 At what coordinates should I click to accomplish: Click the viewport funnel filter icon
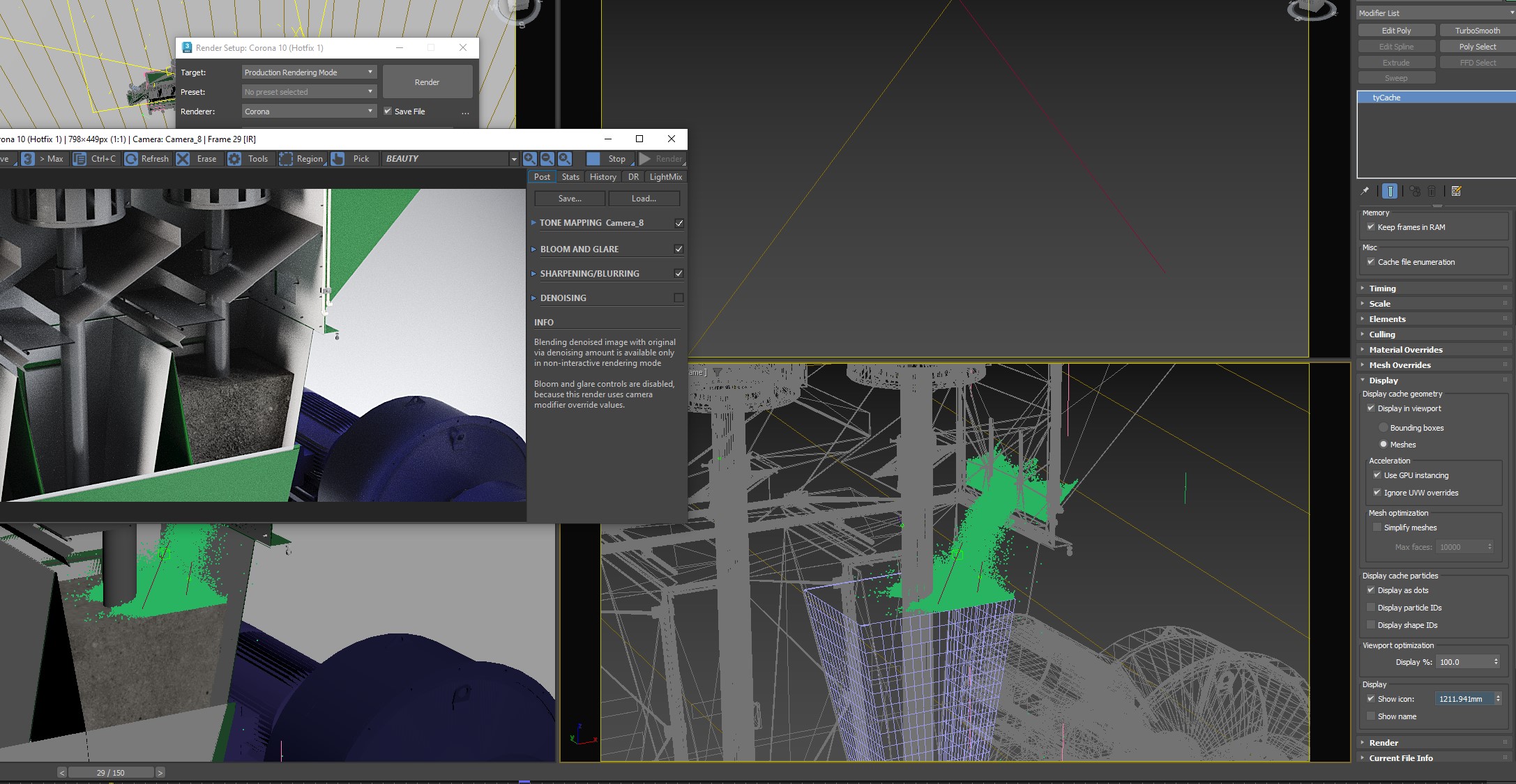(x=717, y=372)
